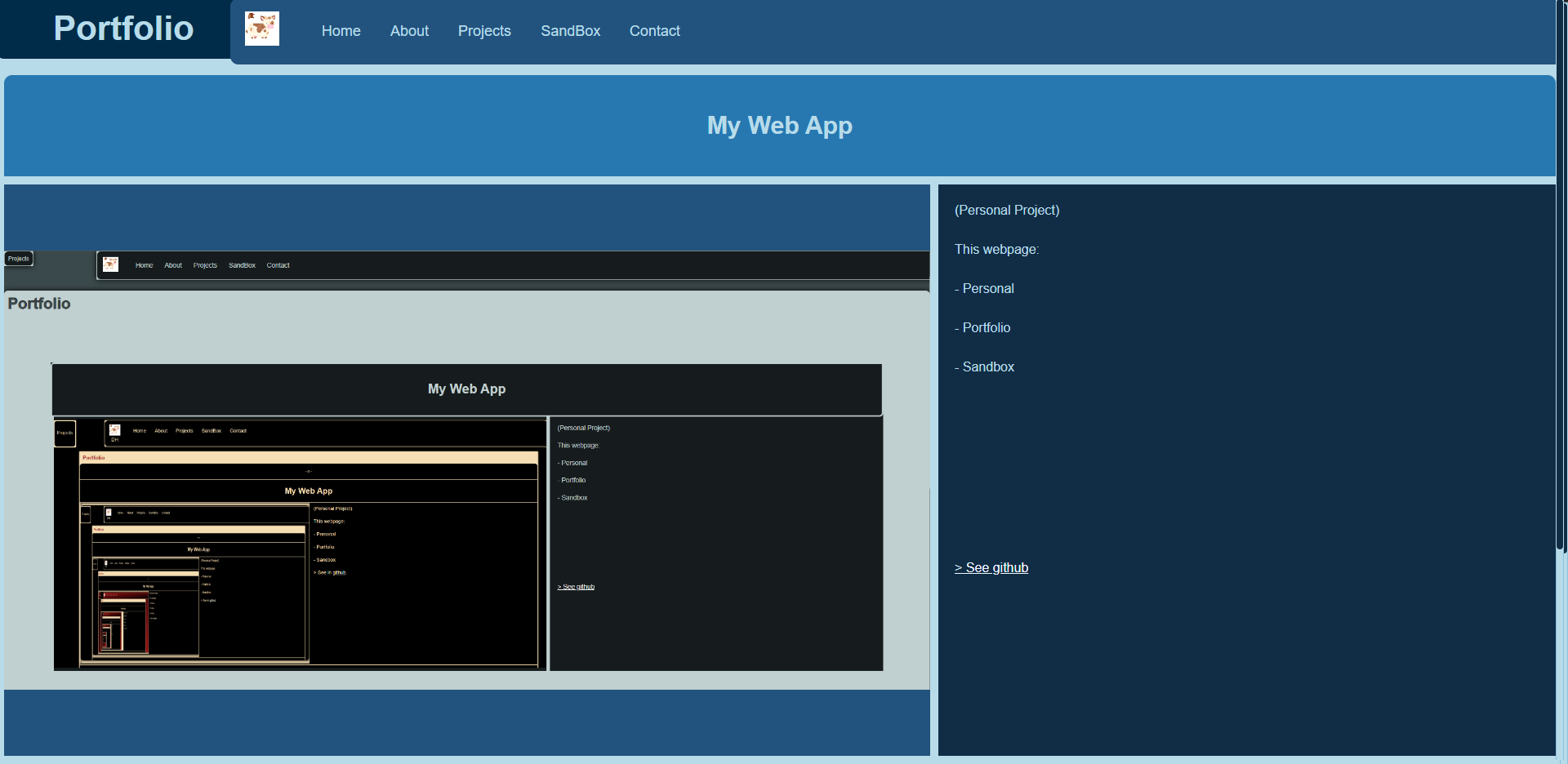Screen dimensions: 1568x764
Task: Click the small cow icon inside the screenshot
Action: click(x=111, y=264)
